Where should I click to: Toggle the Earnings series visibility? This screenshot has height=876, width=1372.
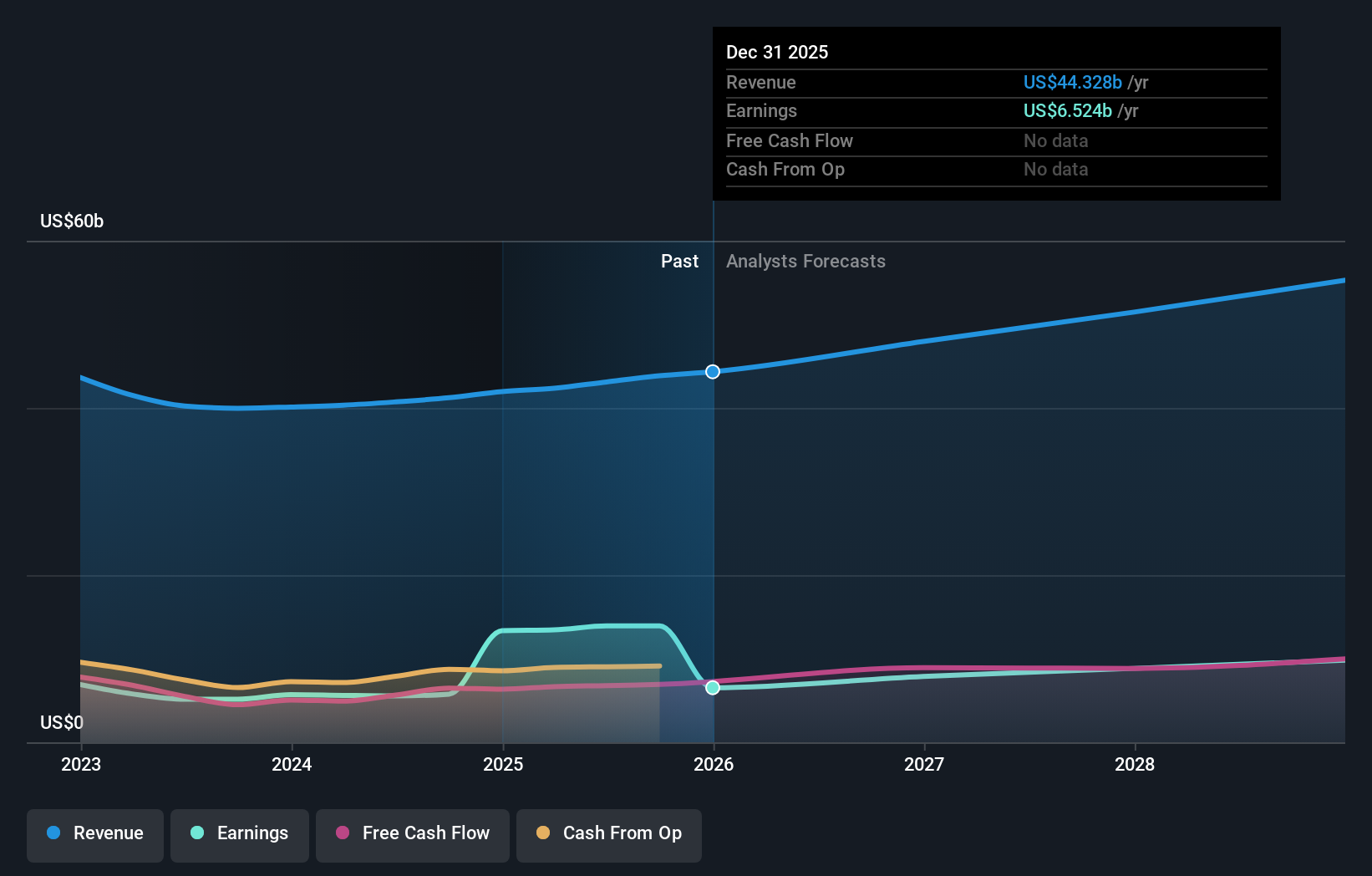(x=240, y=833)
